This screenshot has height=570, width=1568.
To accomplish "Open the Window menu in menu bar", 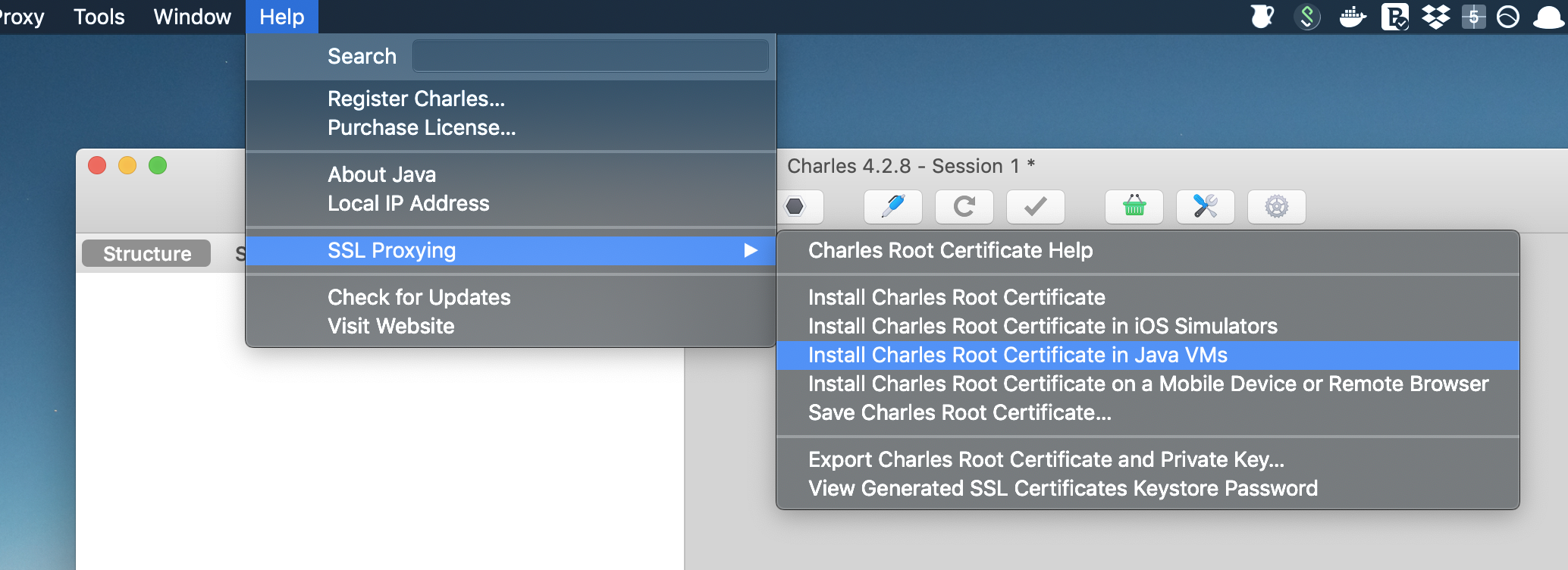I will tap(193, 17).
